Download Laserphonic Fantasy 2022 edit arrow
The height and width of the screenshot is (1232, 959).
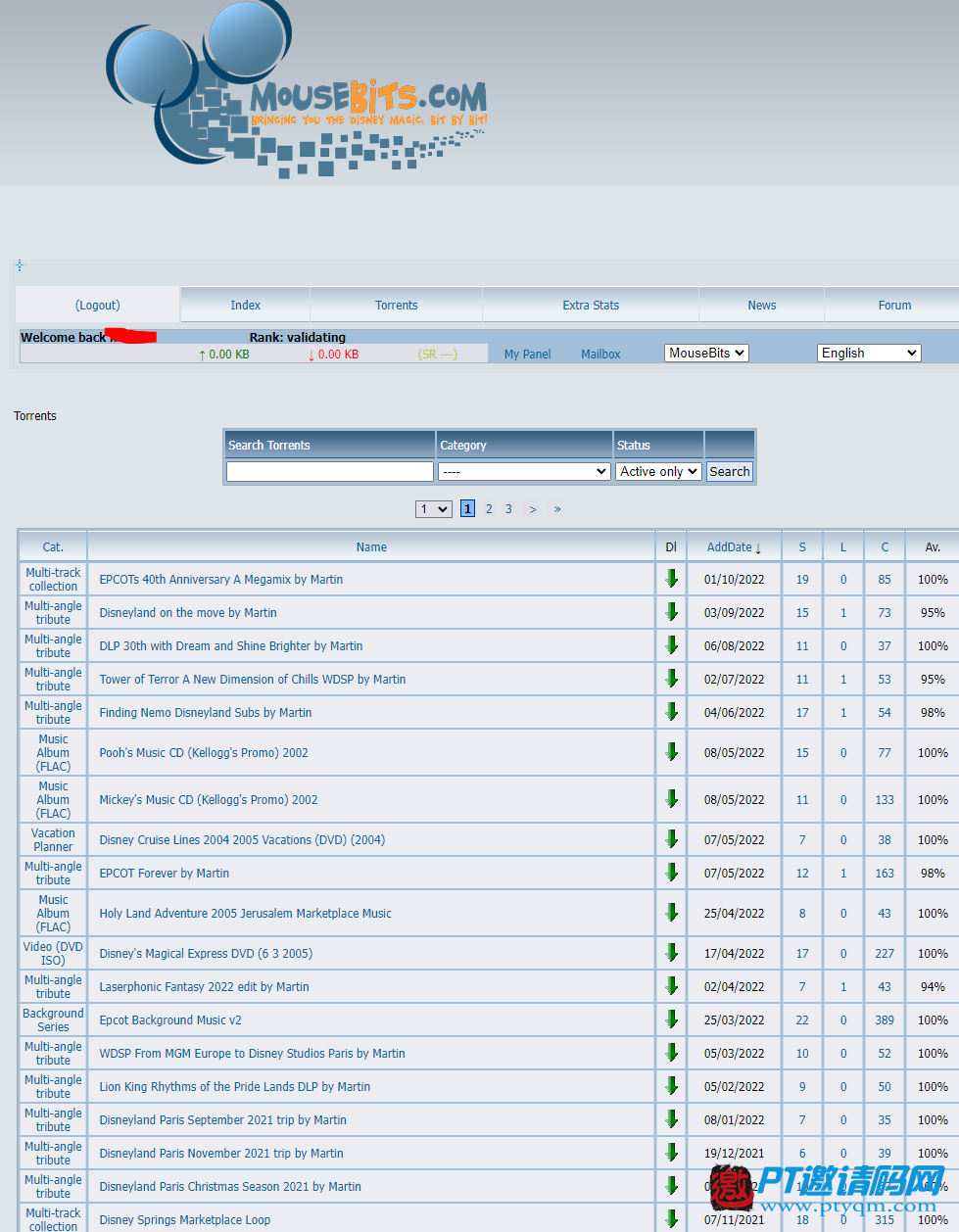(671, 986)
